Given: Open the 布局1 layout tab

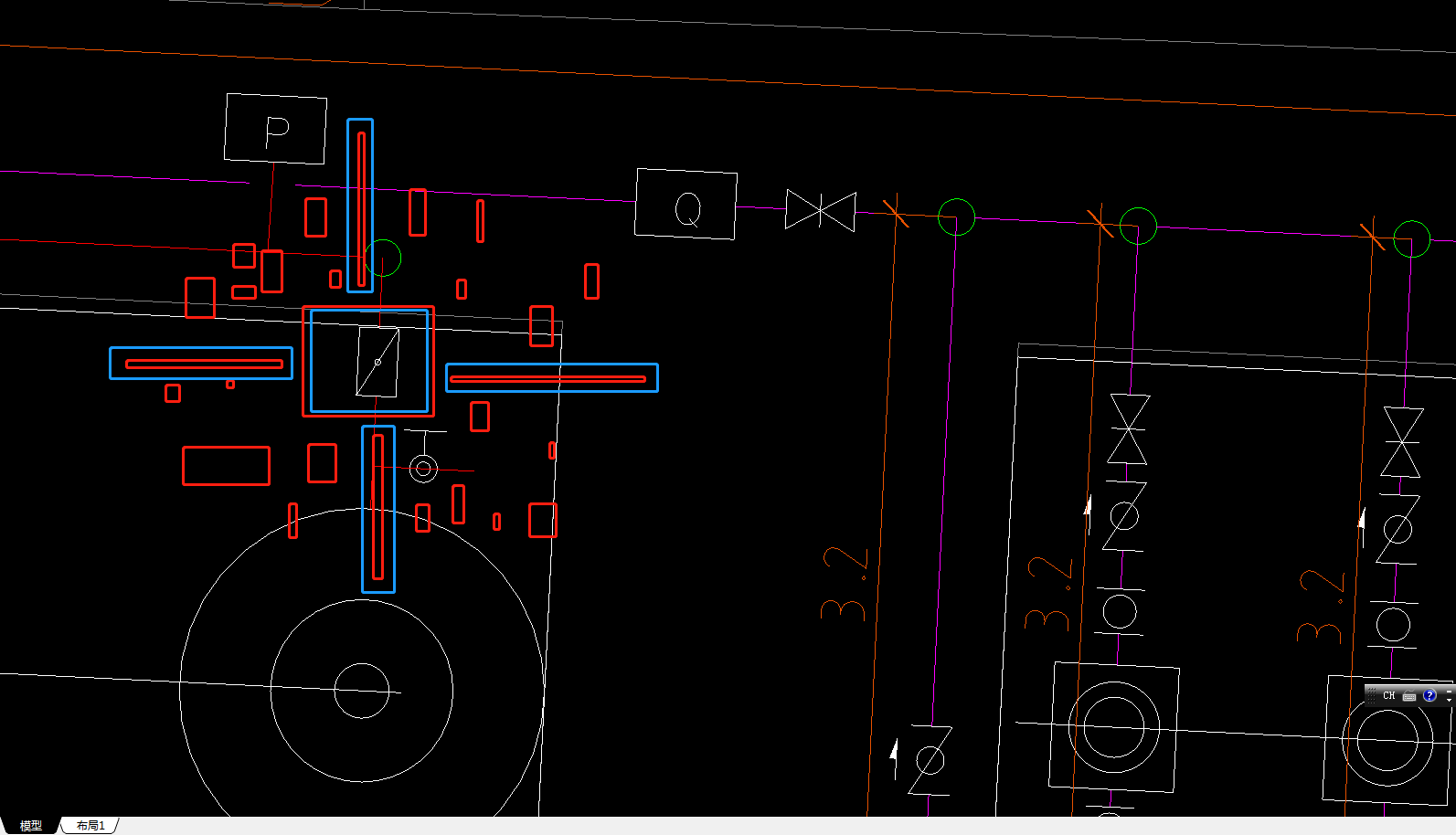Looking at the screenshot, I should pyautogui.click(x=90, y=826).
